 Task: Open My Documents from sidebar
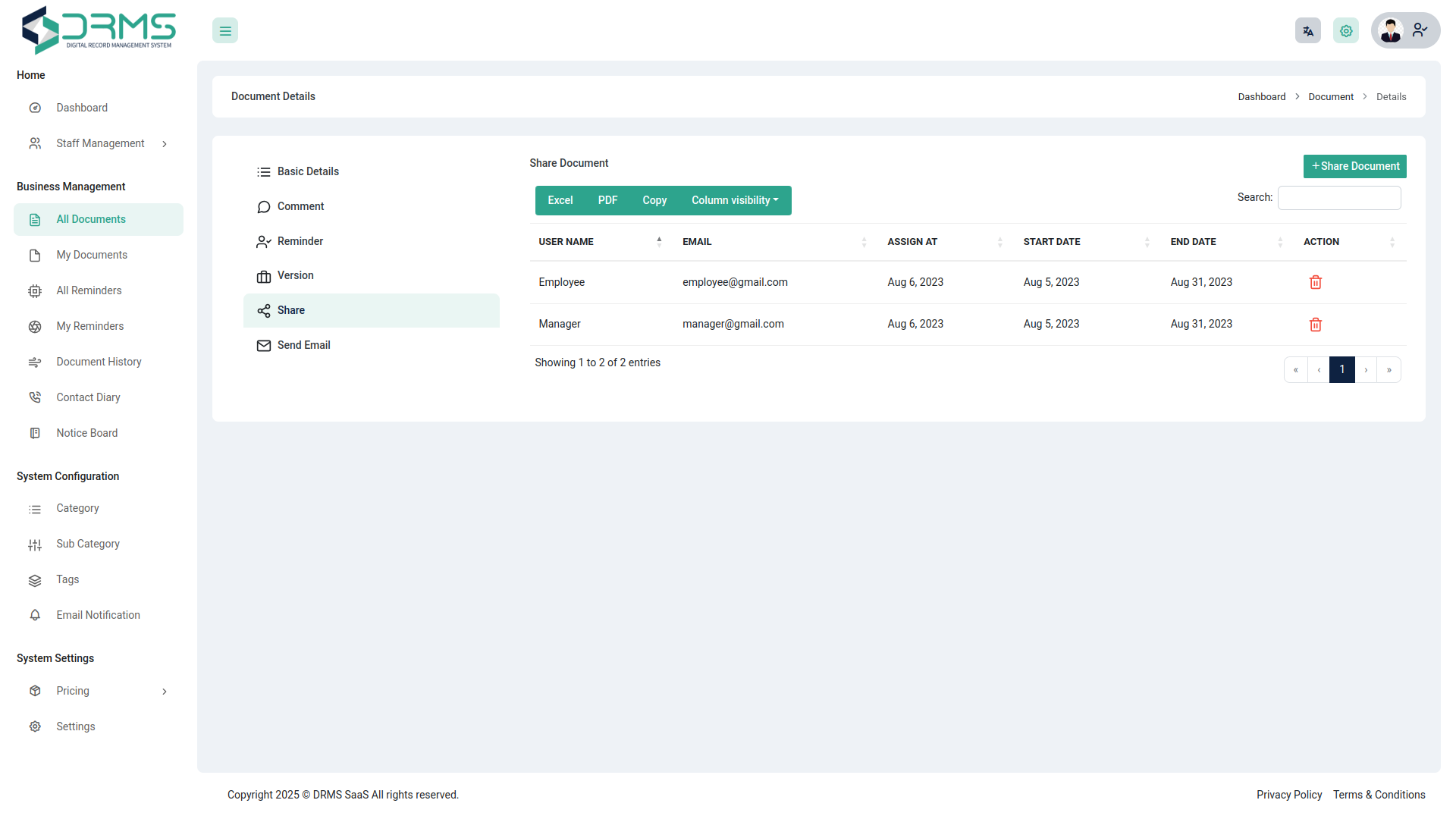[91, 255]
